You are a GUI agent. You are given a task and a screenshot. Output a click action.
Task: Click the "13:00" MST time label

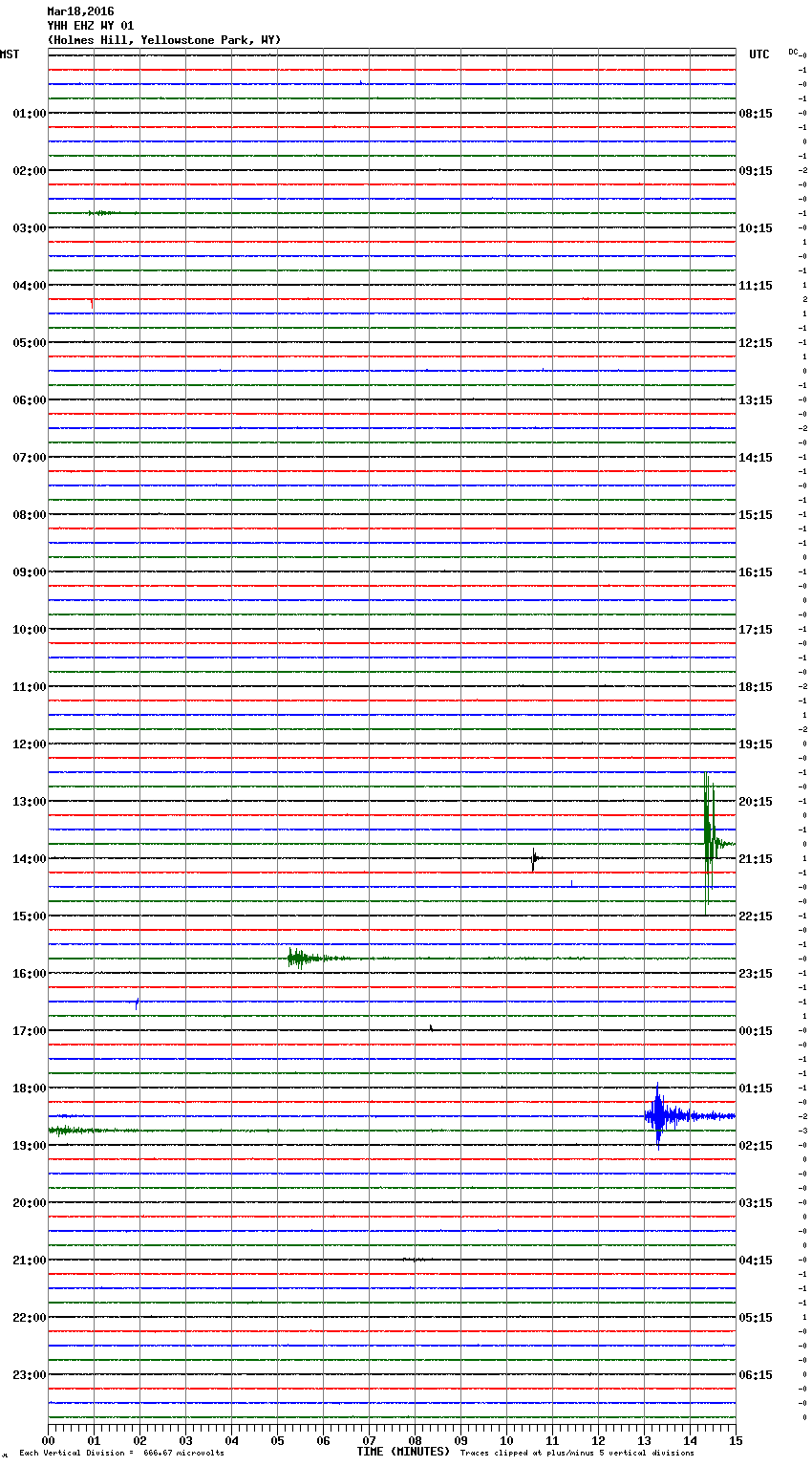click(30, 802)
